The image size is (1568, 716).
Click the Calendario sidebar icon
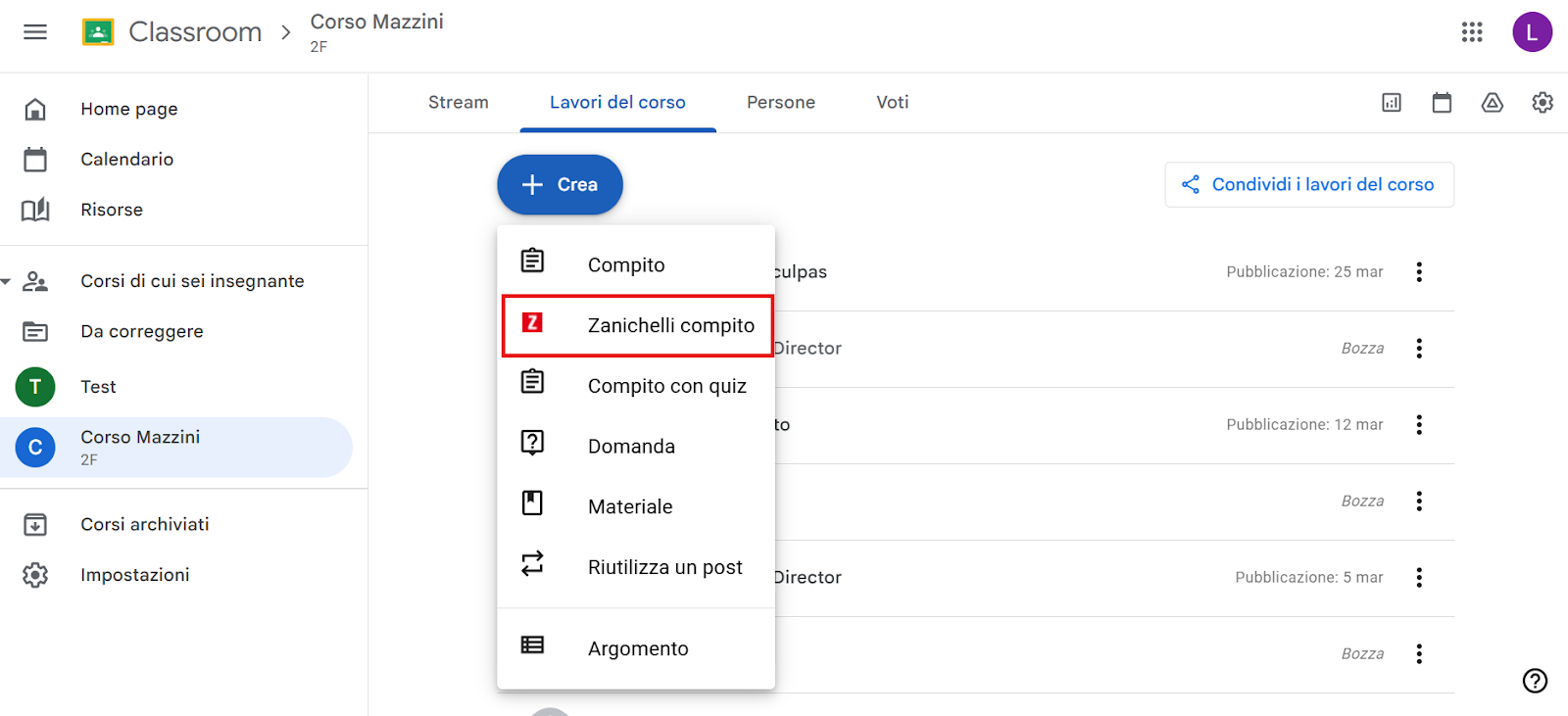35,159
